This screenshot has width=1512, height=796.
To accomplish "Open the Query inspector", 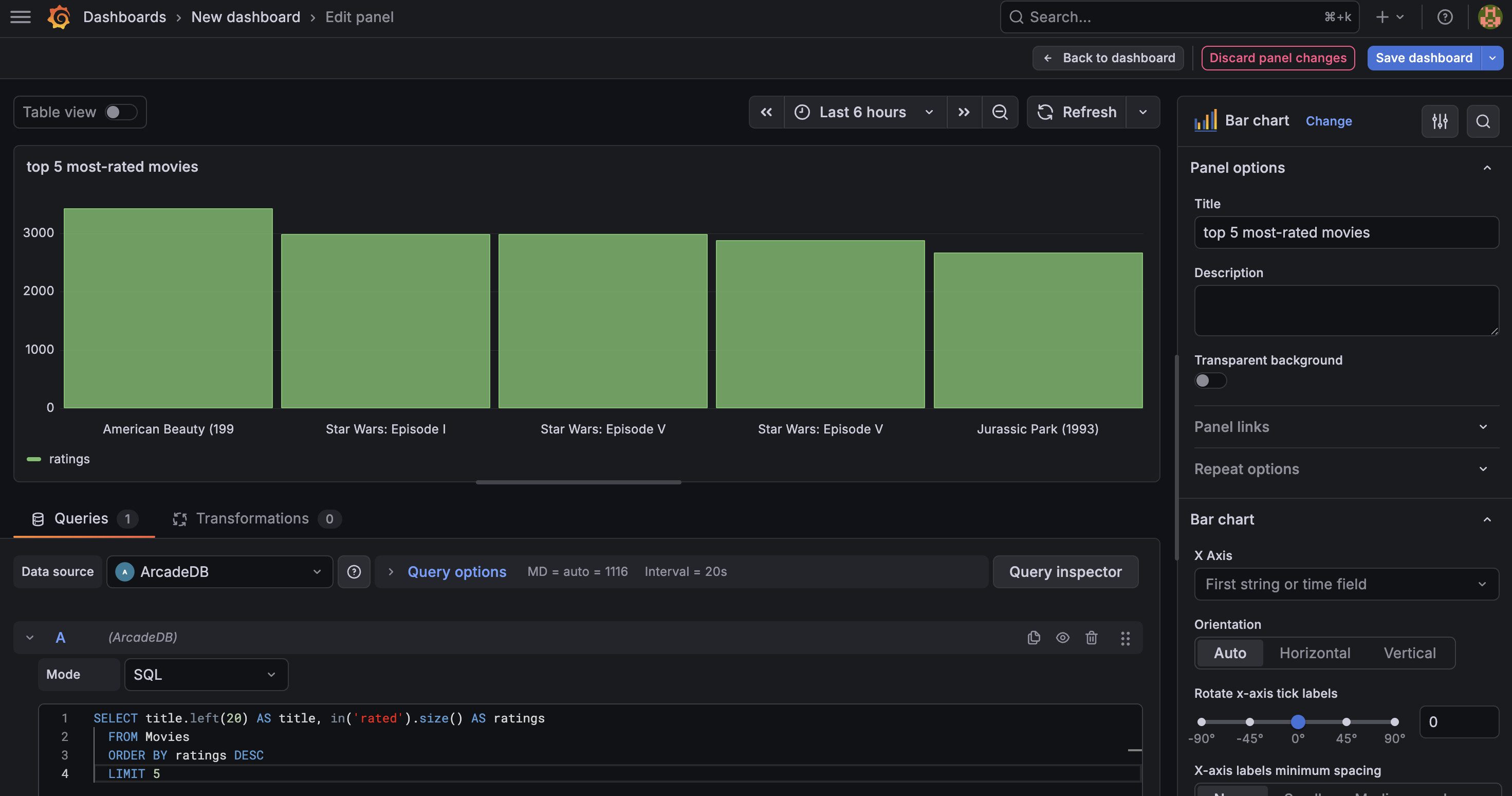I will tap(1065, 572).
